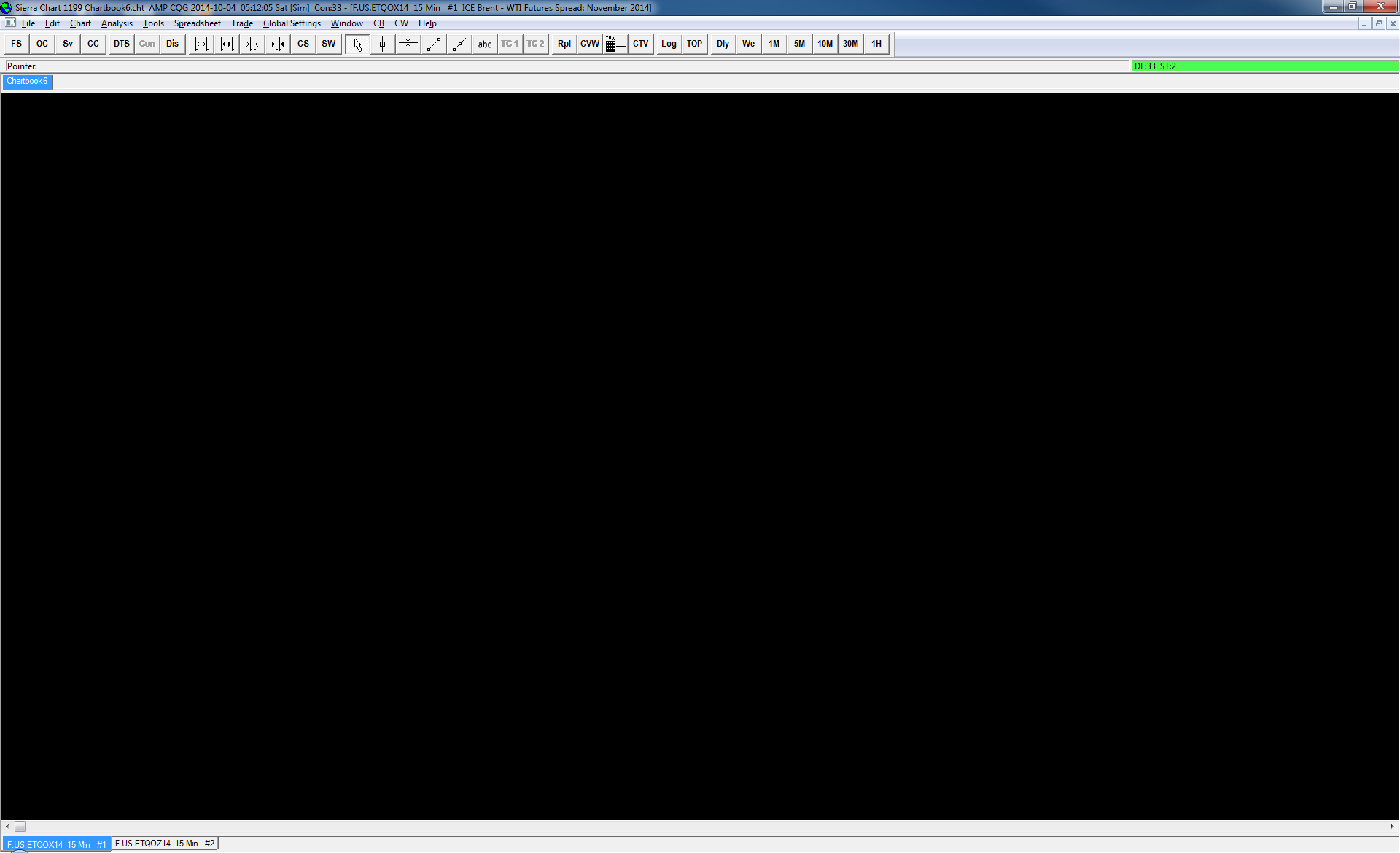Viewport: 1400px width, 853px height.
Task: Activate the chart values crosshair tool
Action: pos(383,44)
